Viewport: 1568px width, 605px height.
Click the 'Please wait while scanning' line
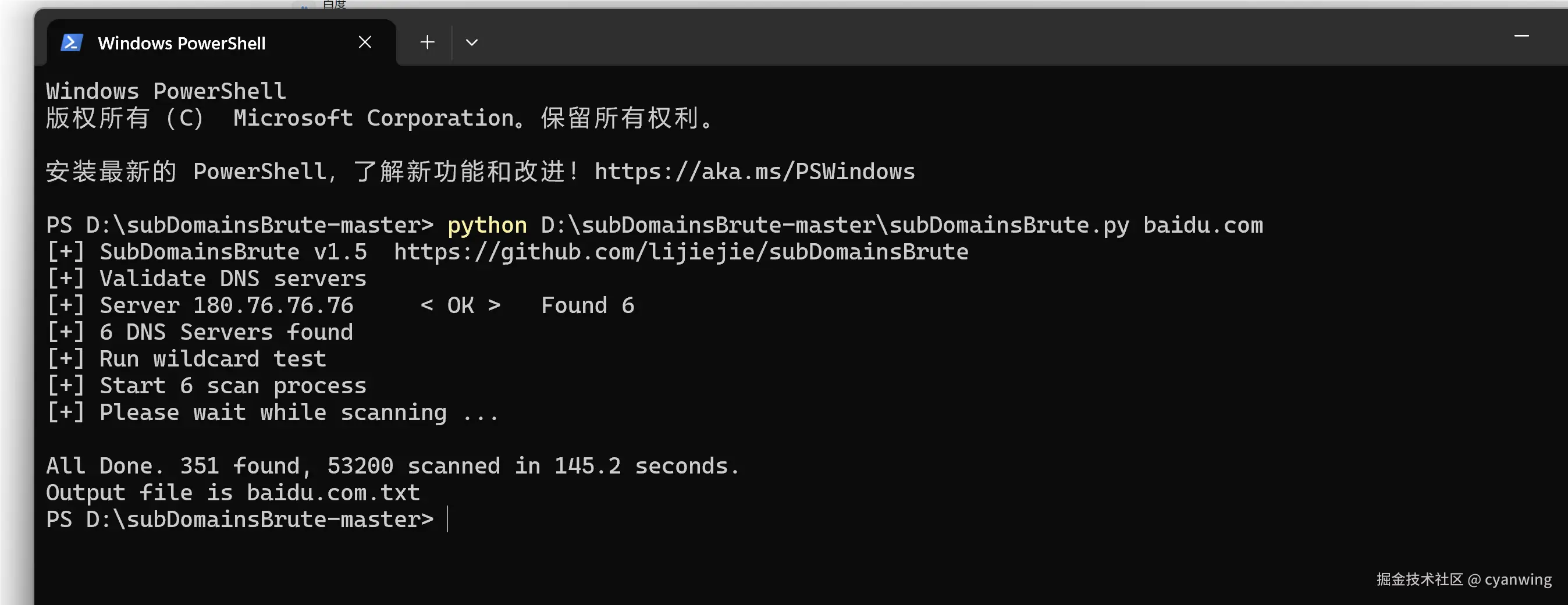tap(273, 412)
